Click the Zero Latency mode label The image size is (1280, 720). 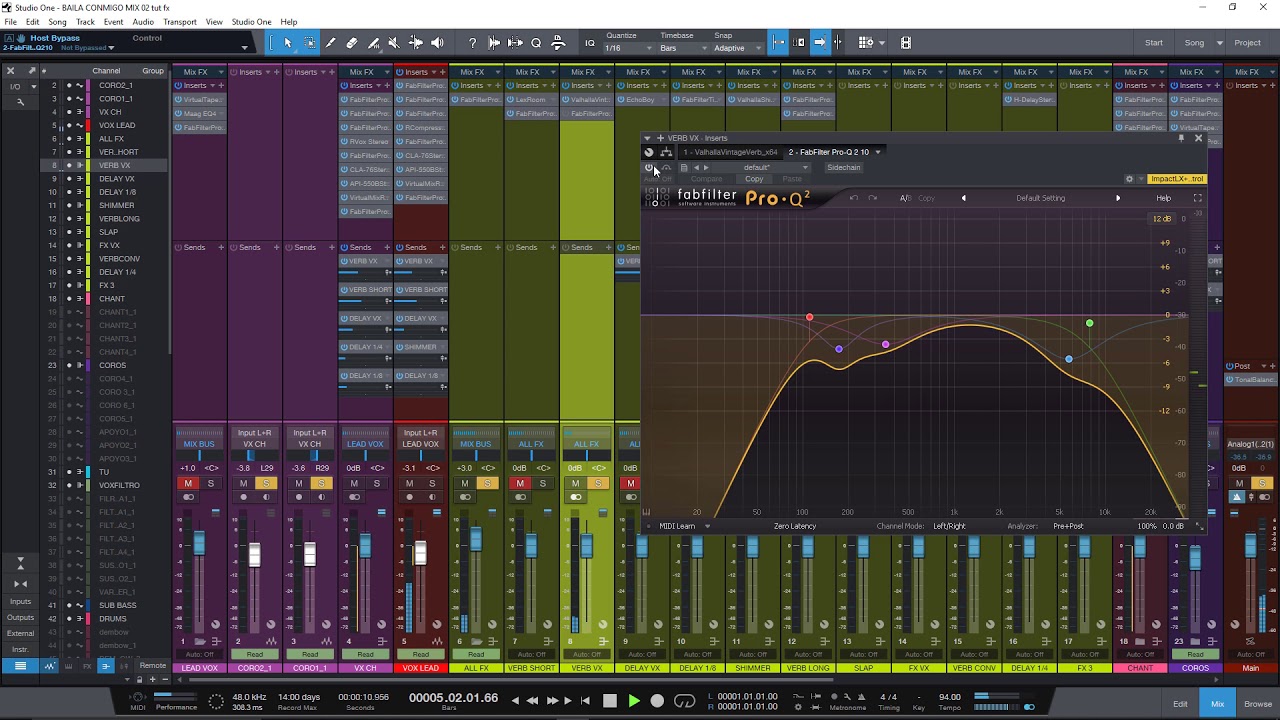click(794, 526)
